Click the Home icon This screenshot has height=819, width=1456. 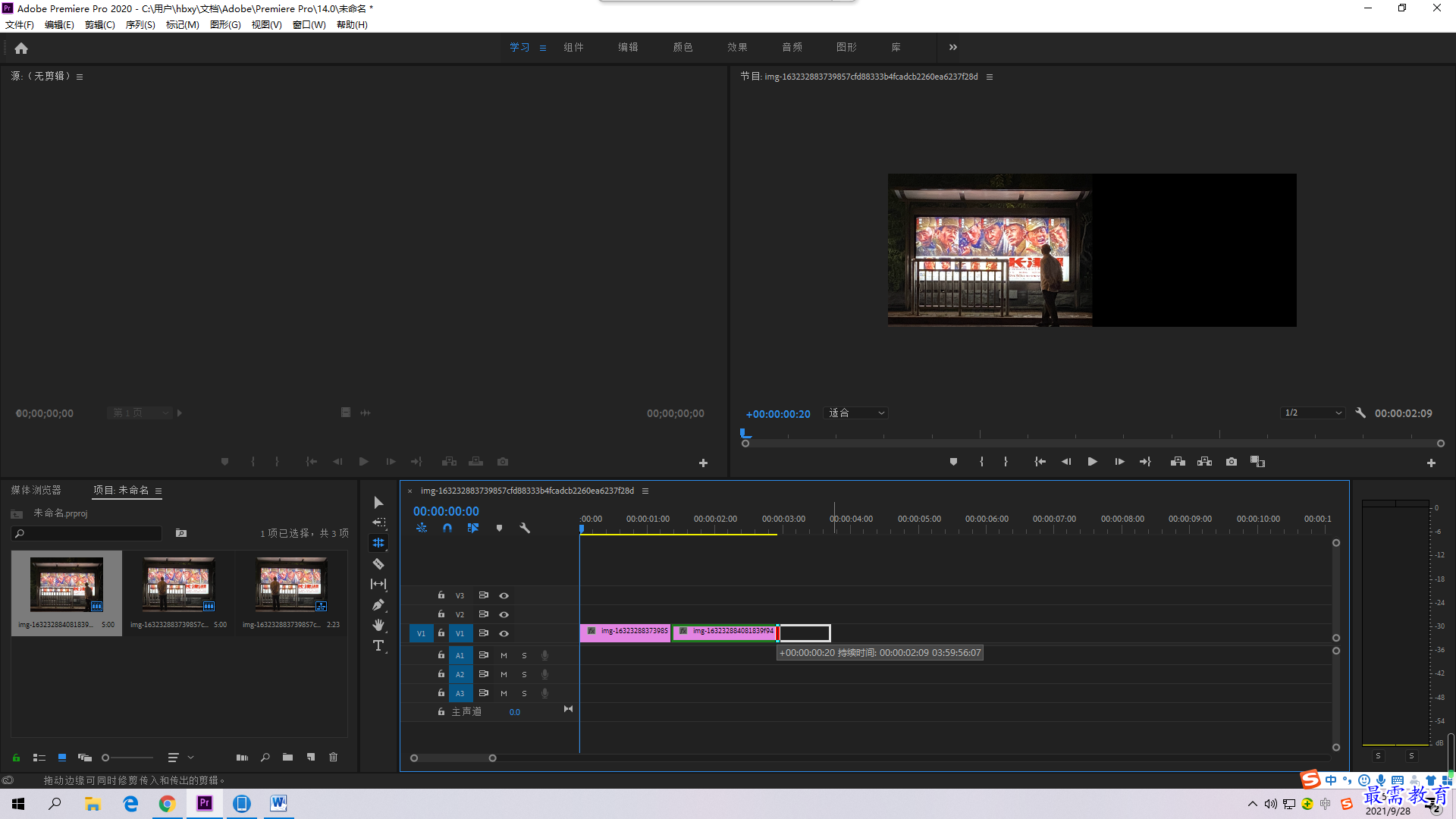click(x=21, y=48)
